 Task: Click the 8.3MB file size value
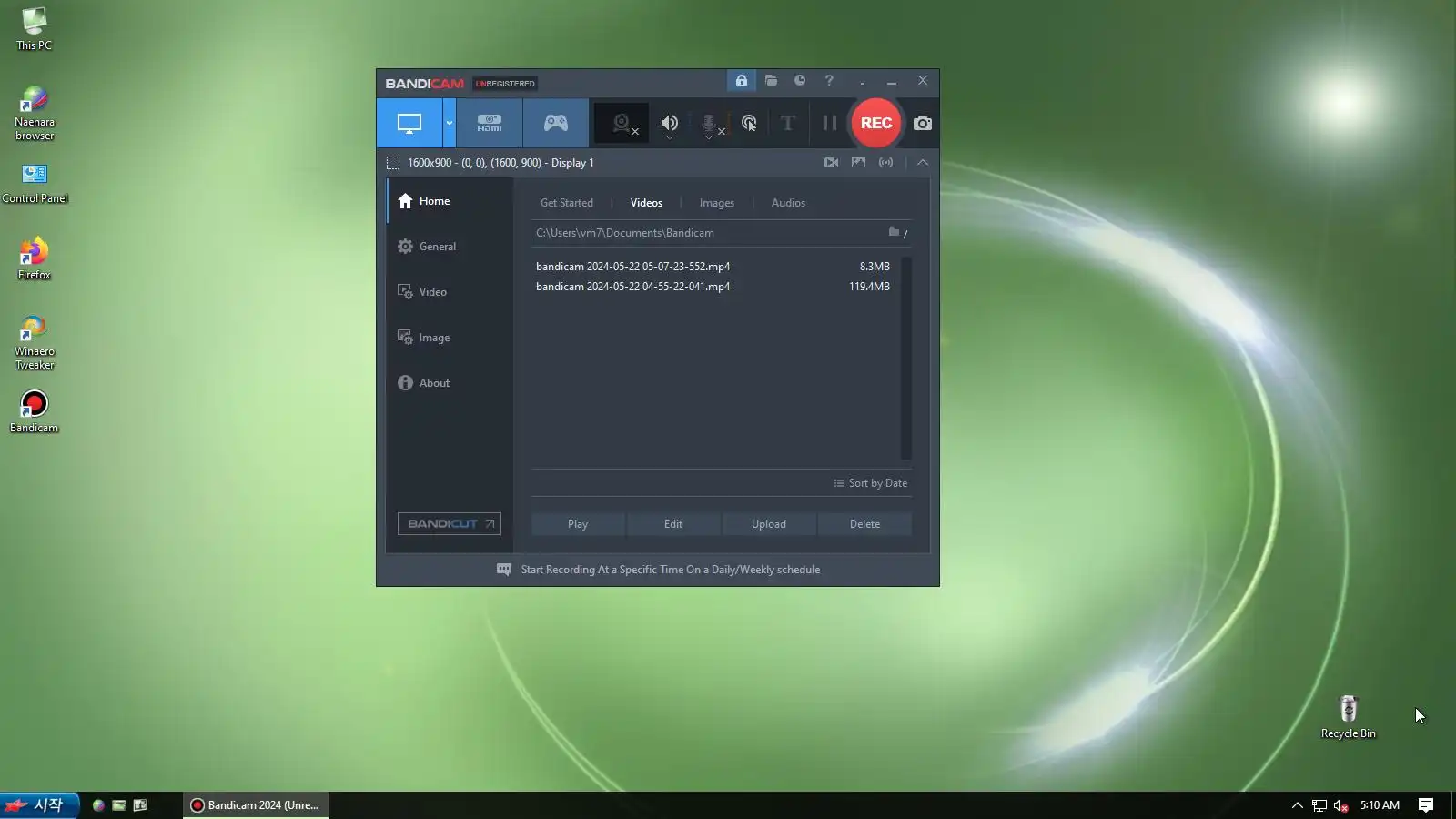coord(875,267)
